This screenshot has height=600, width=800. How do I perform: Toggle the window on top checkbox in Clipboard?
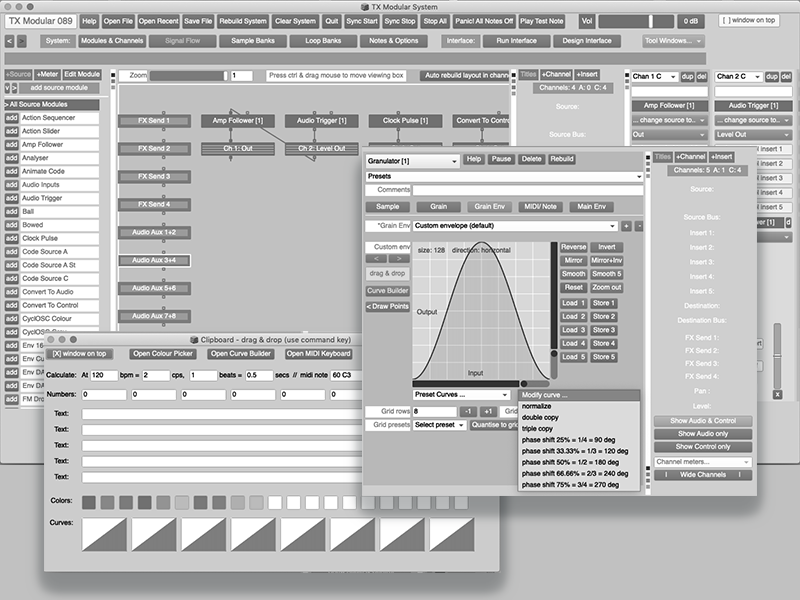point(81,354)
